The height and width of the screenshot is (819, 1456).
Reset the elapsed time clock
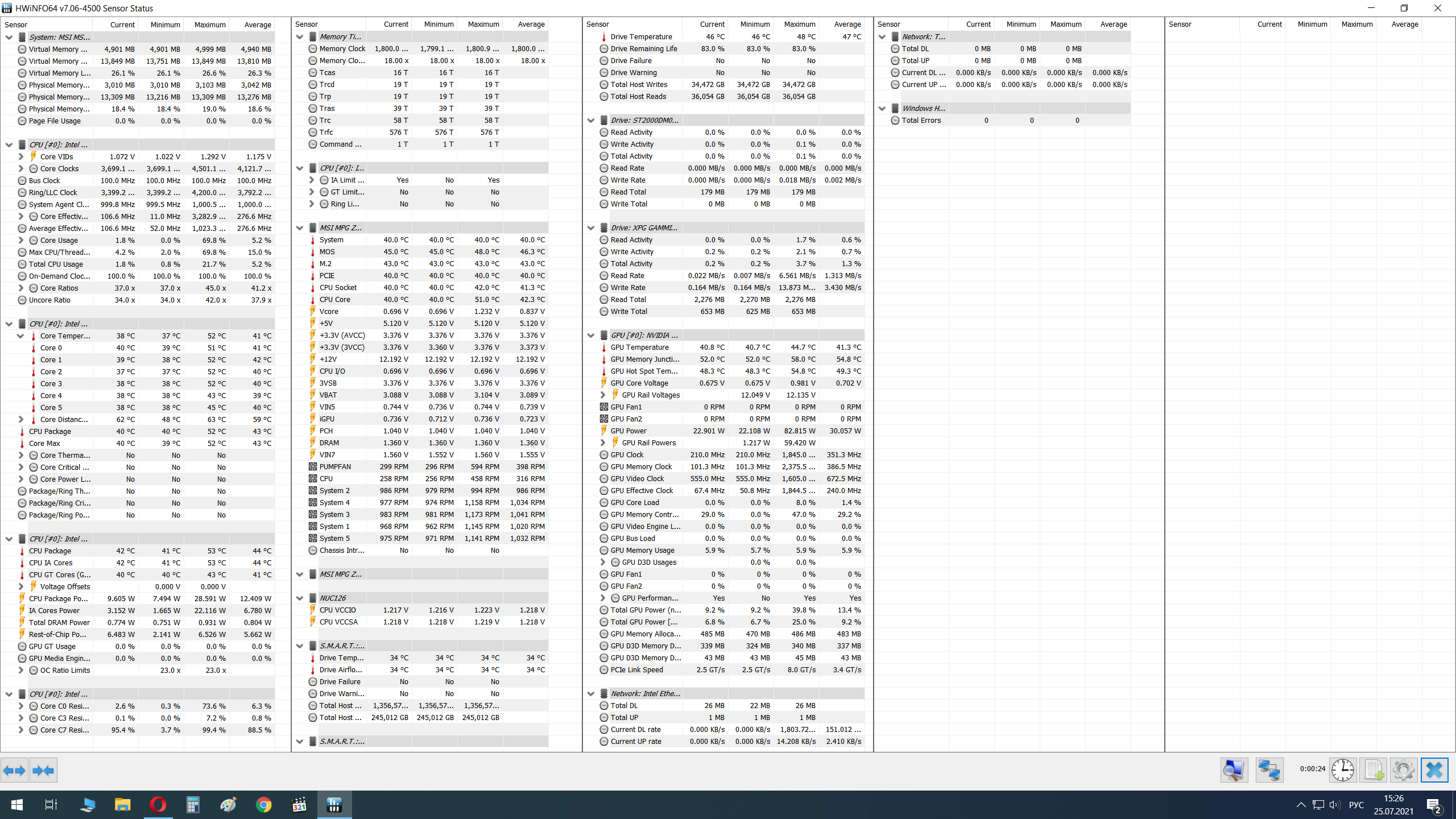[x=1343, y=770]
